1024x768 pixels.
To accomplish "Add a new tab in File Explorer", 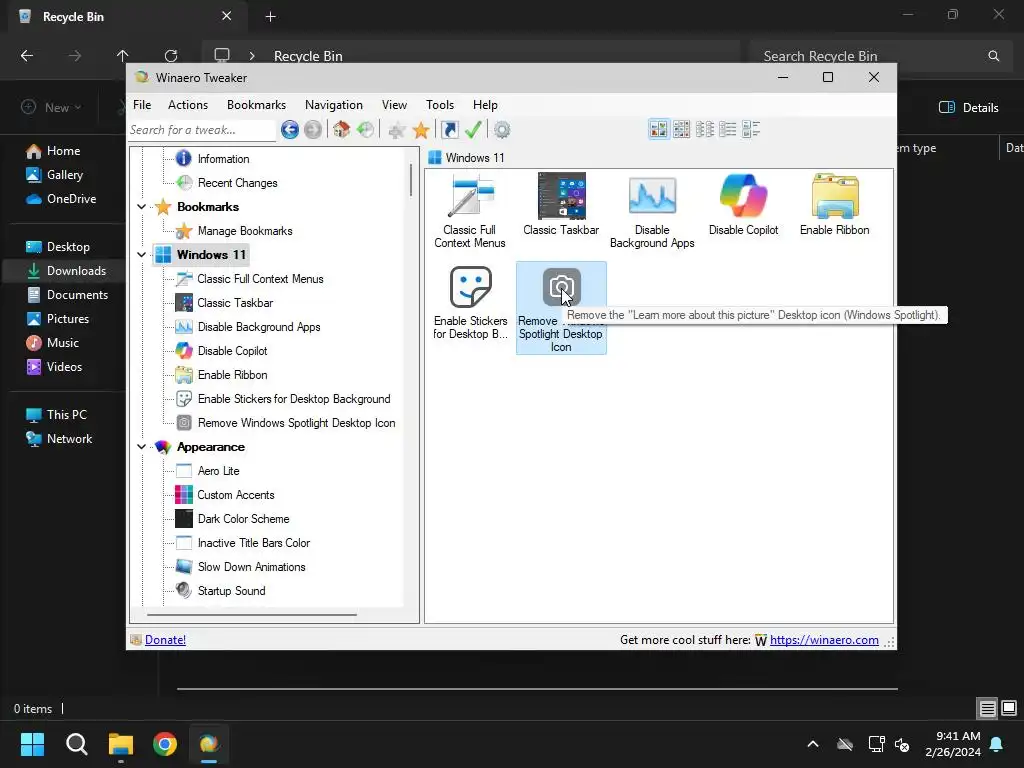I will click(x=270, y=16).
